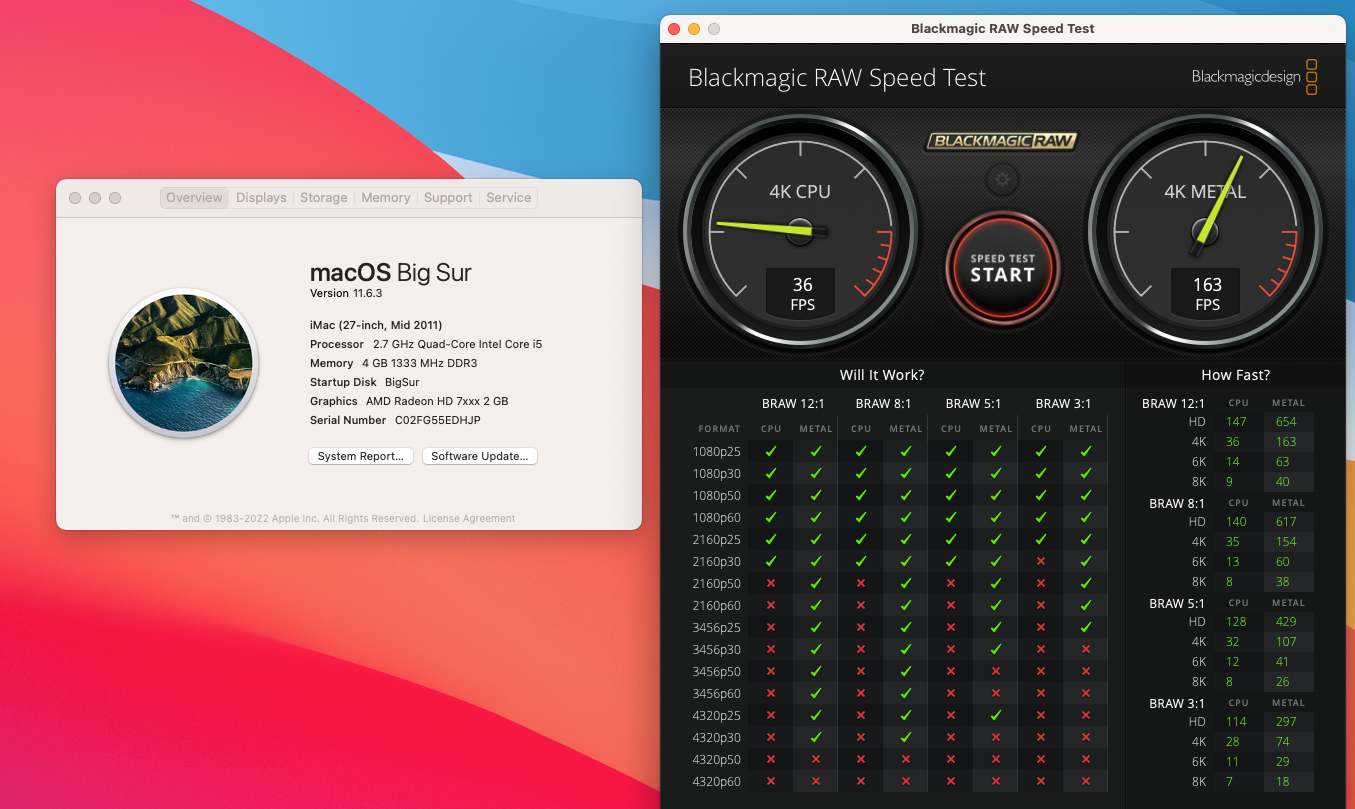Click the 147 CPU value for BRAW 12:1 HD
Image resolution: width=1355 pixels, height=809 pixels.
[x=1236, y=422]
